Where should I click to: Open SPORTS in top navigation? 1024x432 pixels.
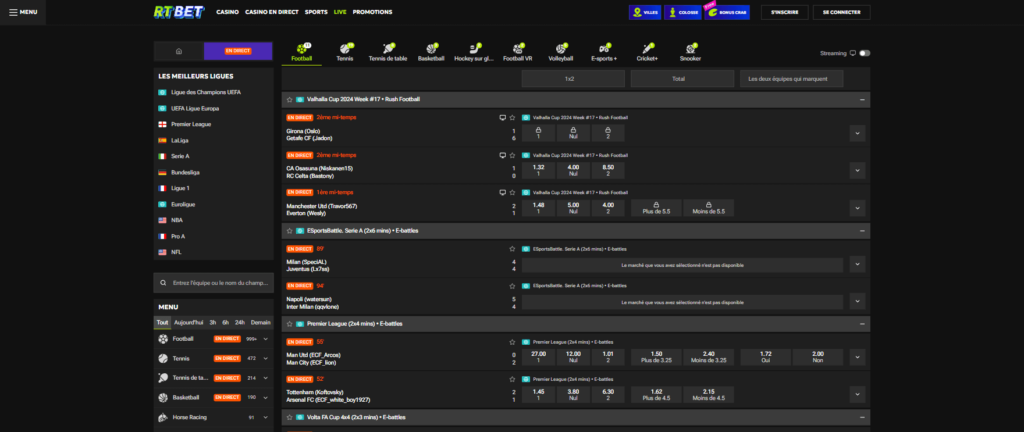click(x=316, y=12)
